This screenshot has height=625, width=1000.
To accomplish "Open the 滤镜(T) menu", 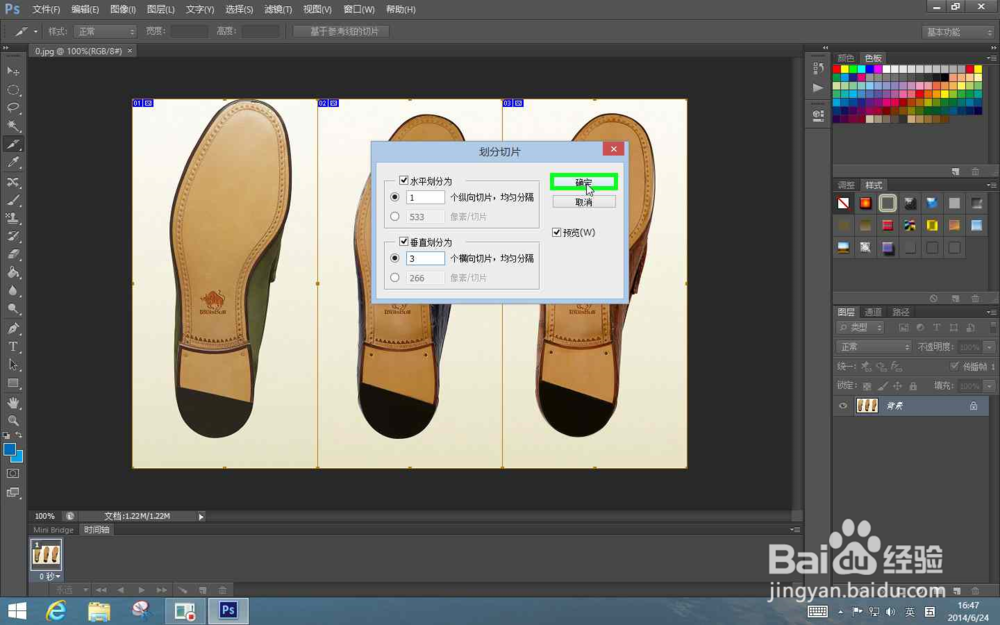I will [278, 9].
